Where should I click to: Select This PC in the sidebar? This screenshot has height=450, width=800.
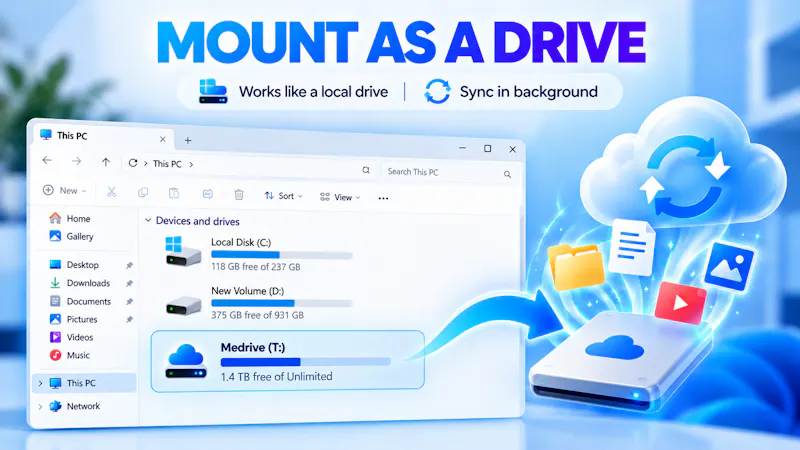[x=84, y=383]
